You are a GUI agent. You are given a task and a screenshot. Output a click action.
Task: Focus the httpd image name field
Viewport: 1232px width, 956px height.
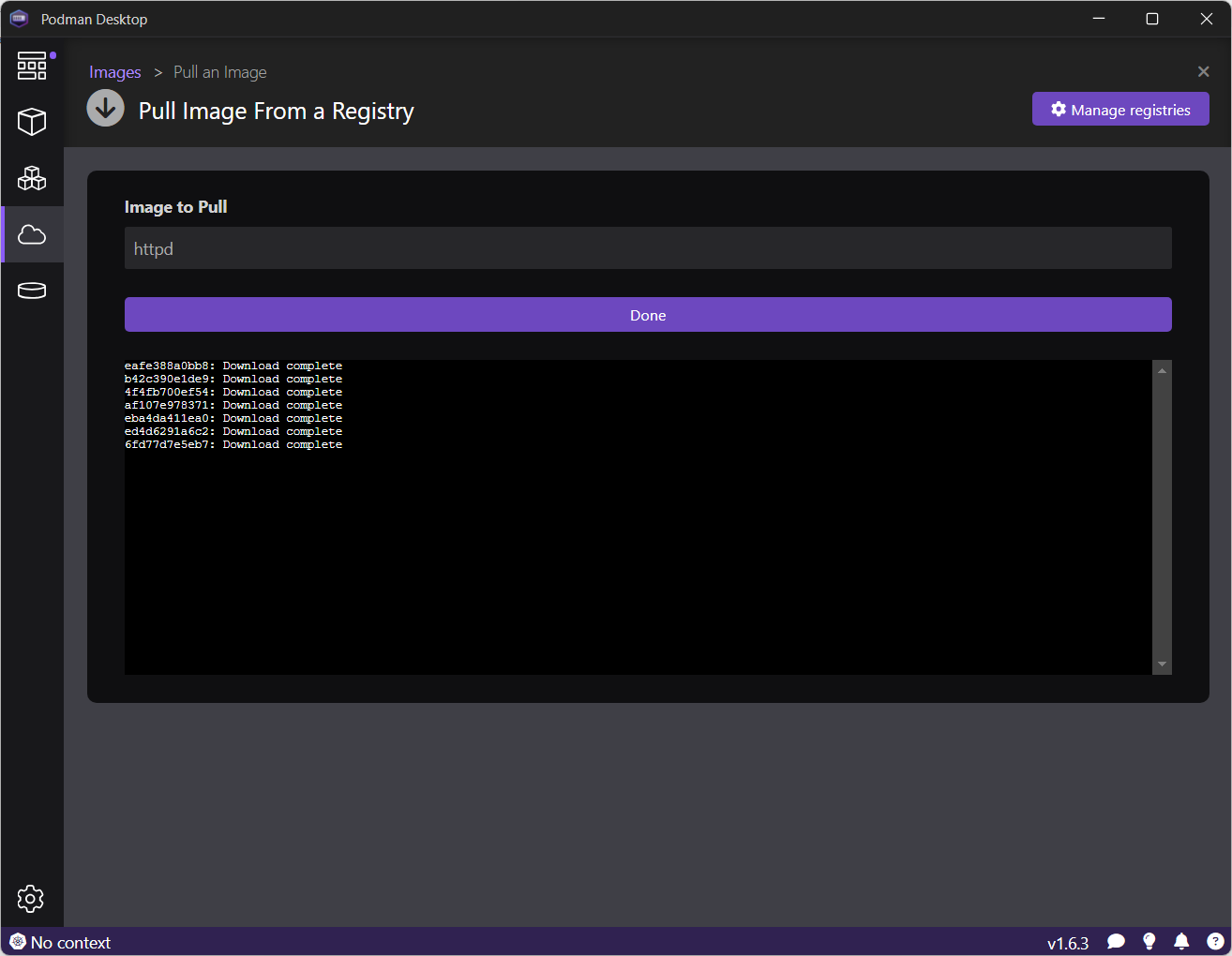pos(648,247)
